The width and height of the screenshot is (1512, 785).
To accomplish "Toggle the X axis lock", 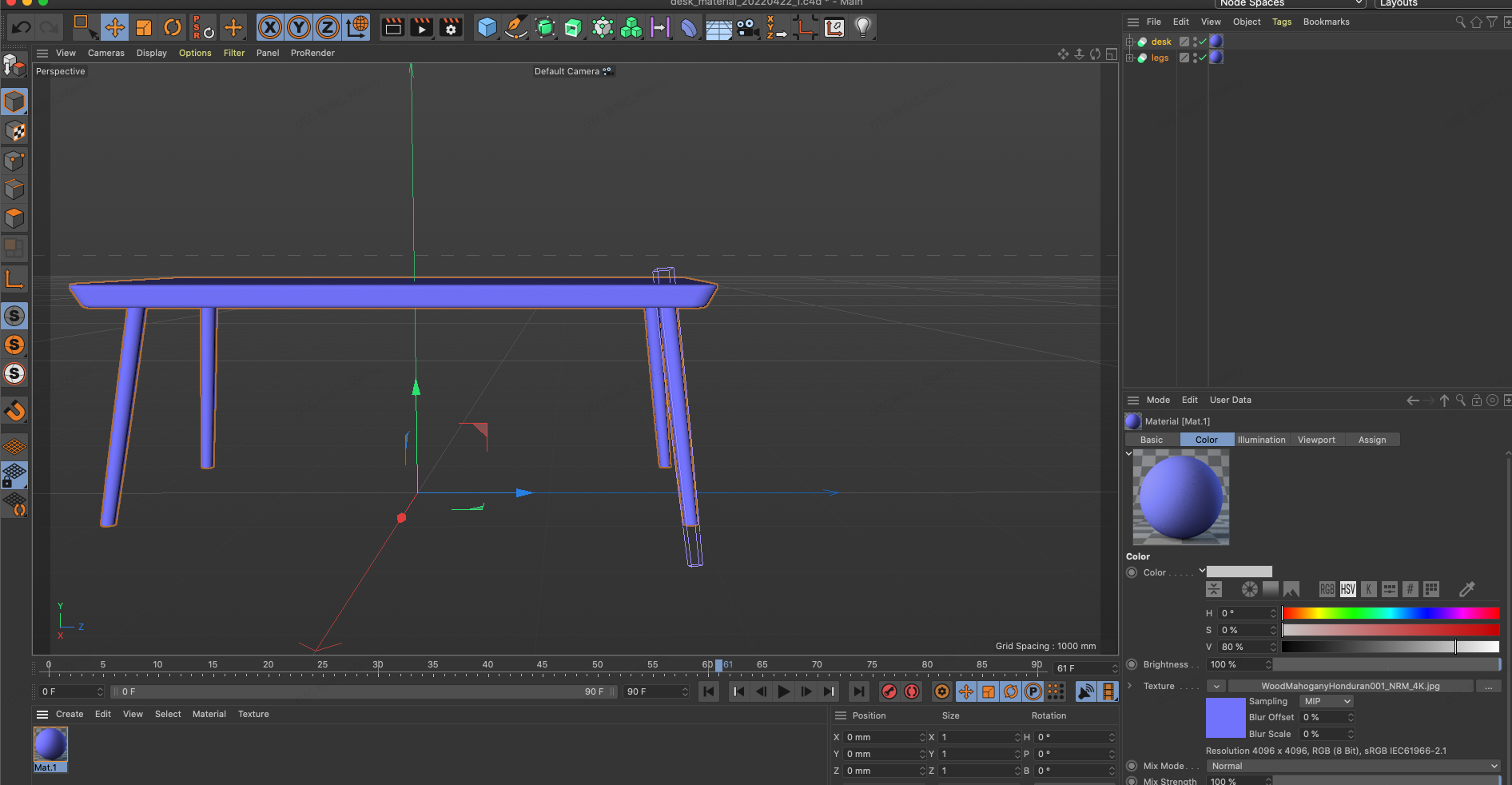I will [x=270, y=28].
